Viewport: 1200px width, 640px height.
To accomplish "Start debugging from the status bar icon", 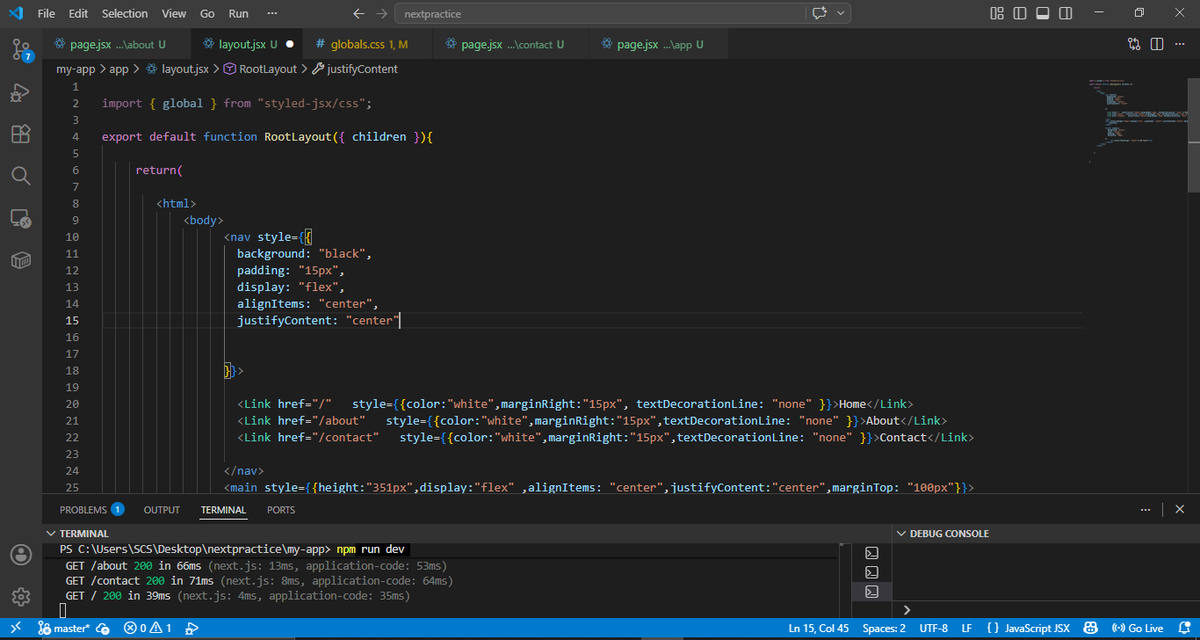I will pyautogui.click(x=192, y=629).
